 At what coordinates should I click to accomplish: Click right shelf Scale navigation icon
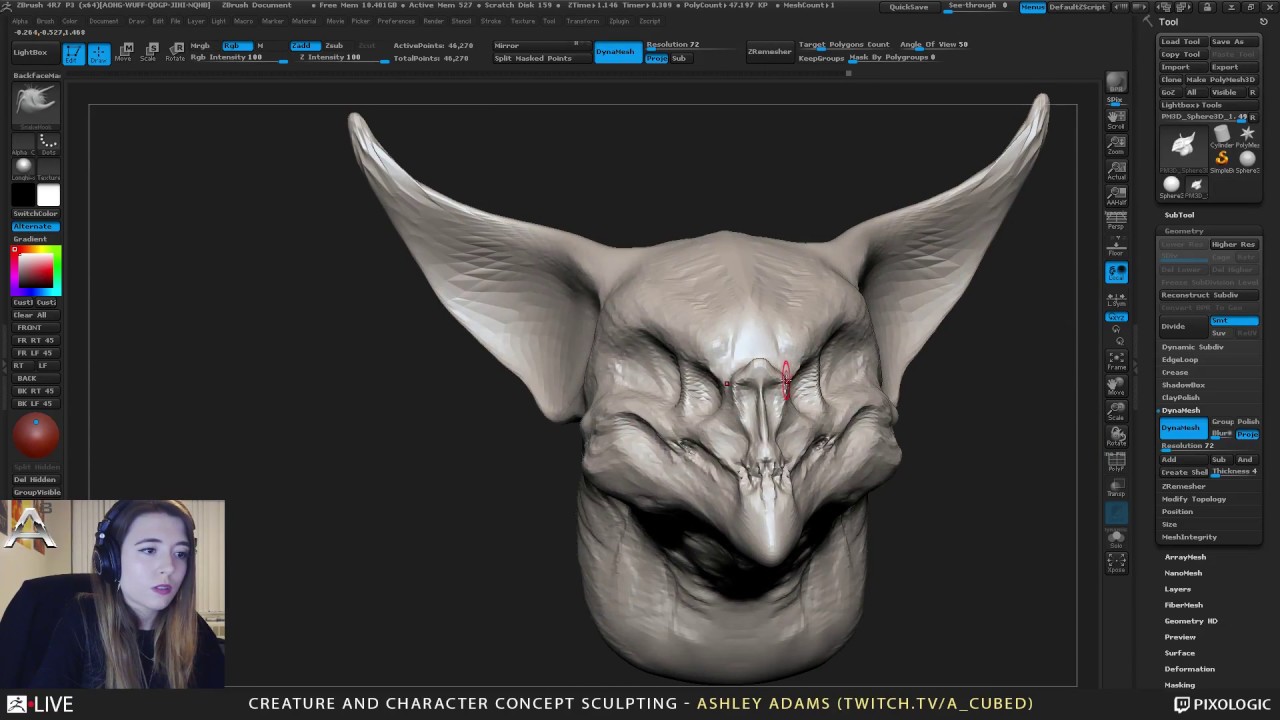(1116, 411)
